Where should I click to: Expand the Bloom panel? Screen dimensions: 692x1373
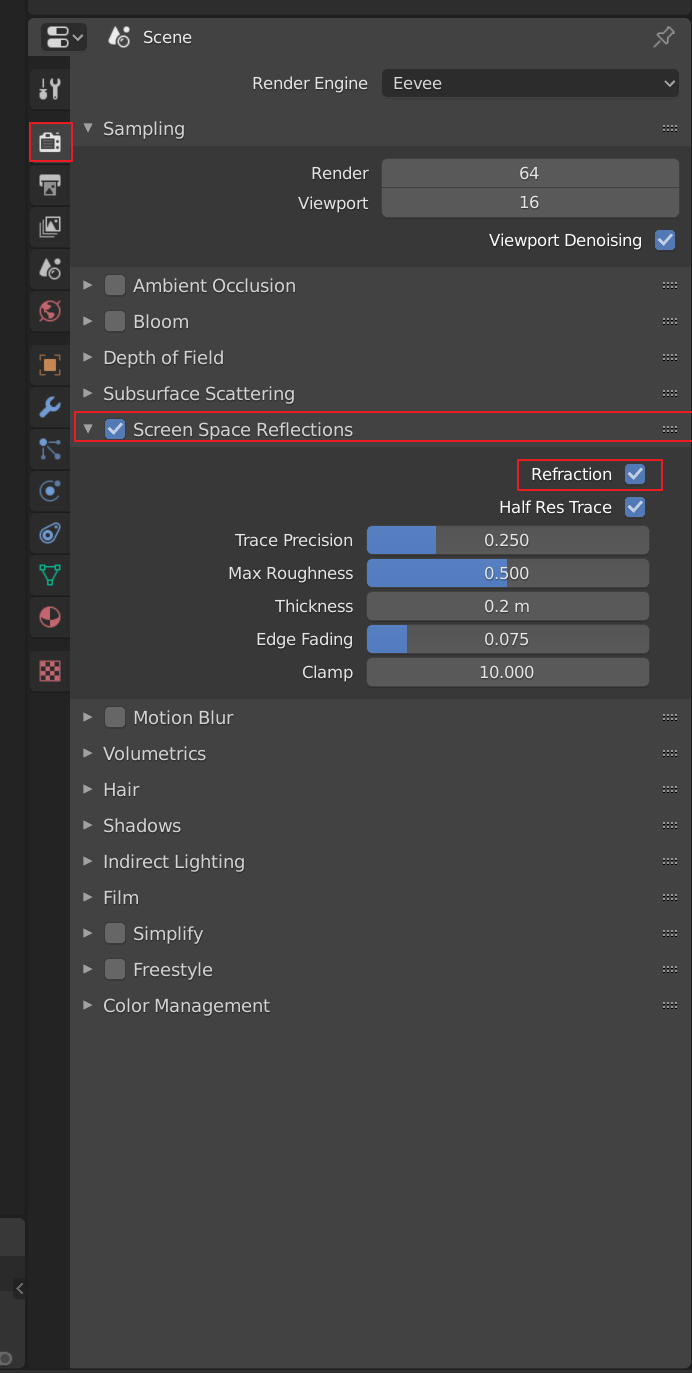[88, 322]
